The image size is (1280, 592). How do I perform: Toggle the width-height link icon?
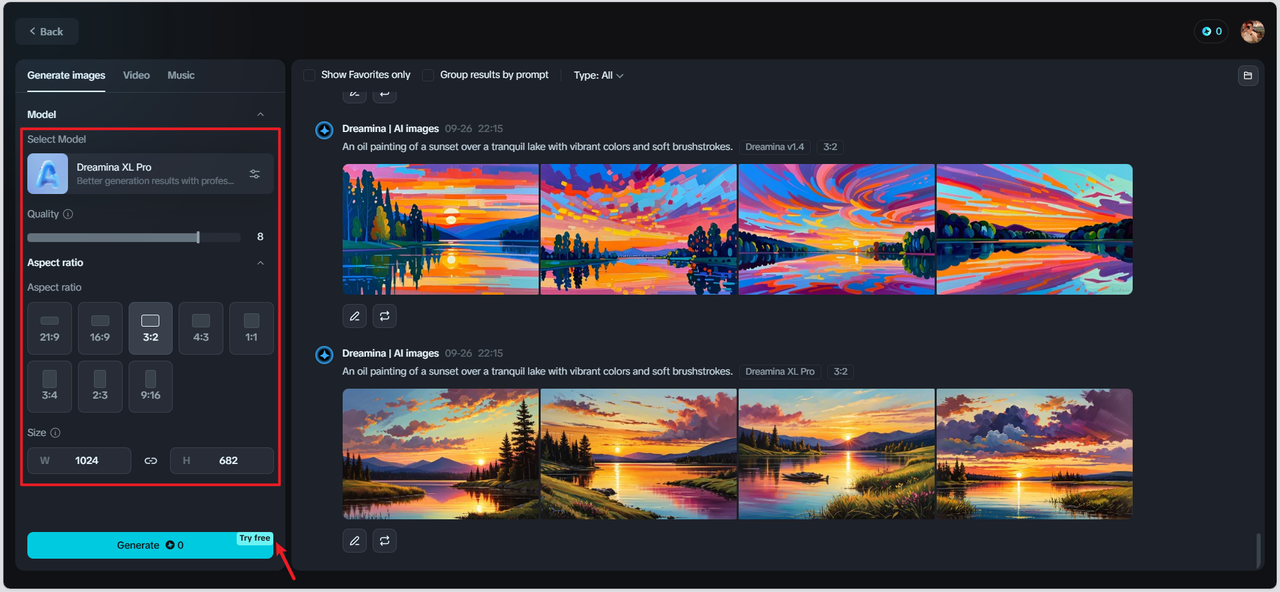pyautogui.click(x=151, y=461)
